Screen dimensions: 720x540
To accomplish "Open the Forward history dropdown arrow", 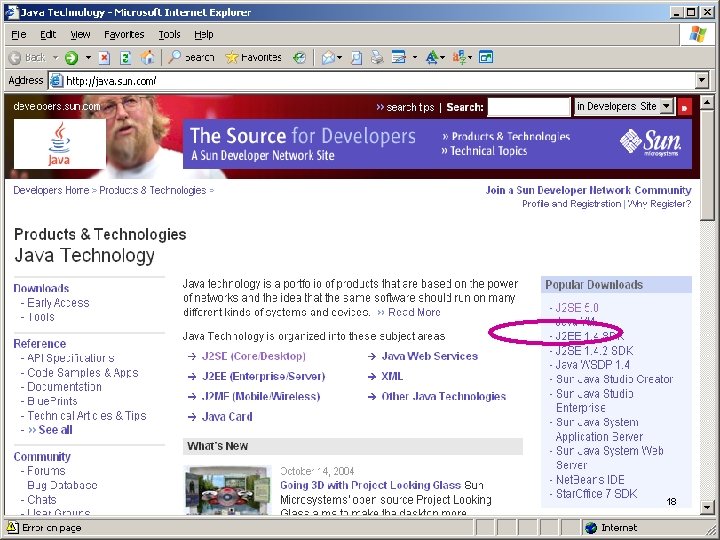I will point(88,57).
